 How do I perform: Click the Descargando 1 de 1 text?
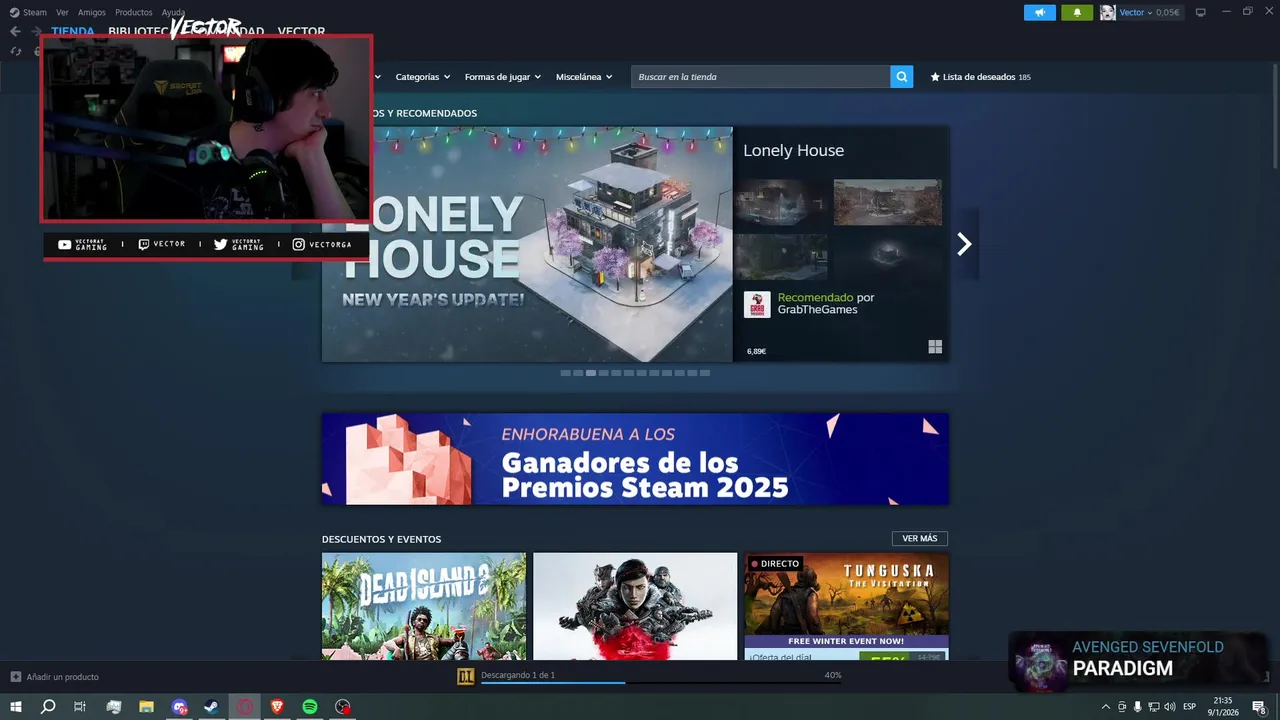518,675
